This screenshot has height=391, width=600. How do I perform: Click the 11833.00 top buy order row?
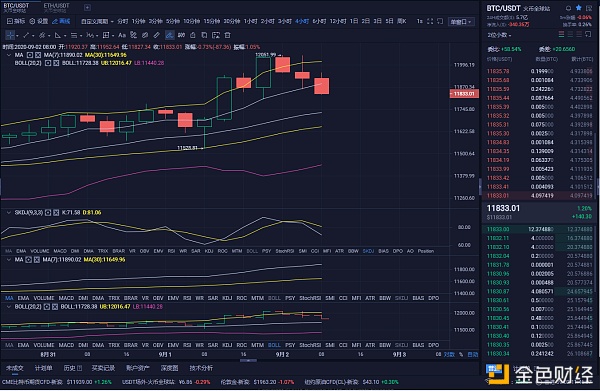(540, 229)
